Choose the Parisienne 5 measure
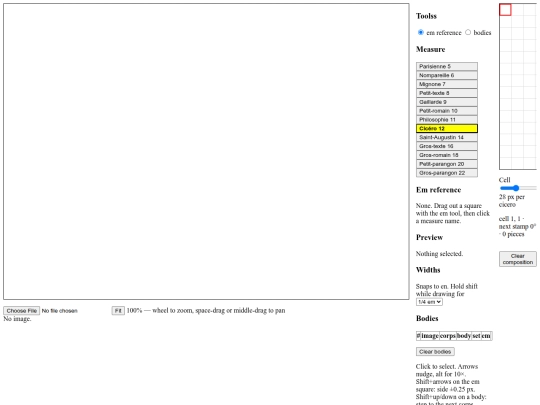This screenshot has height=405, width=540. pos(447,66)
